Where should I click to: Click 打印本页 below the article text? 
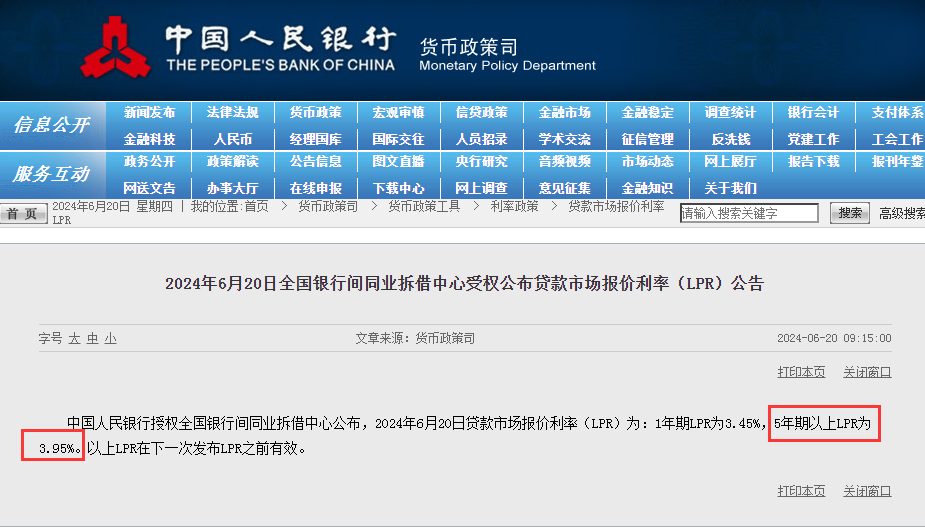point(801,491)
